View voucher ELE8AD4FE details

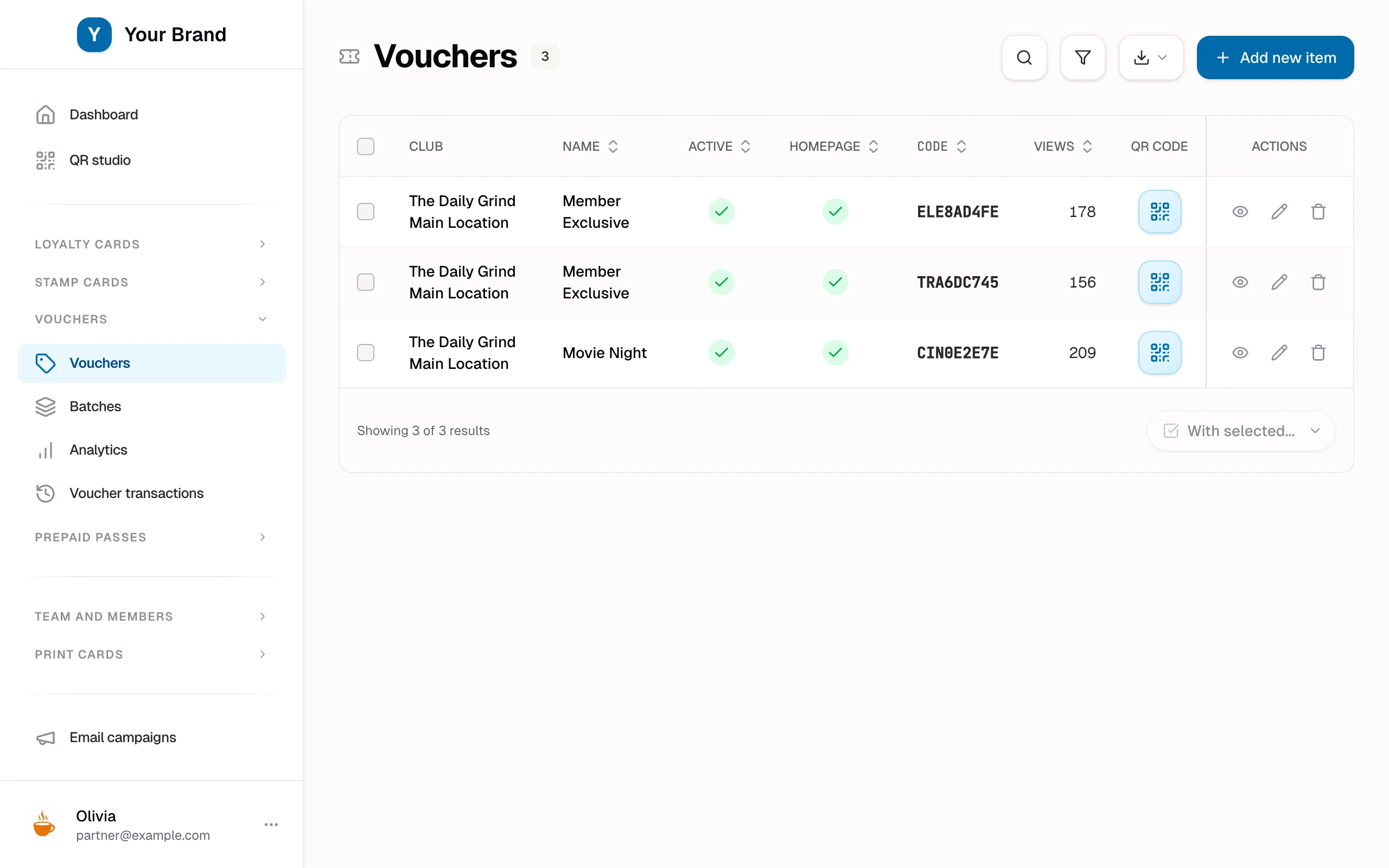(1240, 211)
